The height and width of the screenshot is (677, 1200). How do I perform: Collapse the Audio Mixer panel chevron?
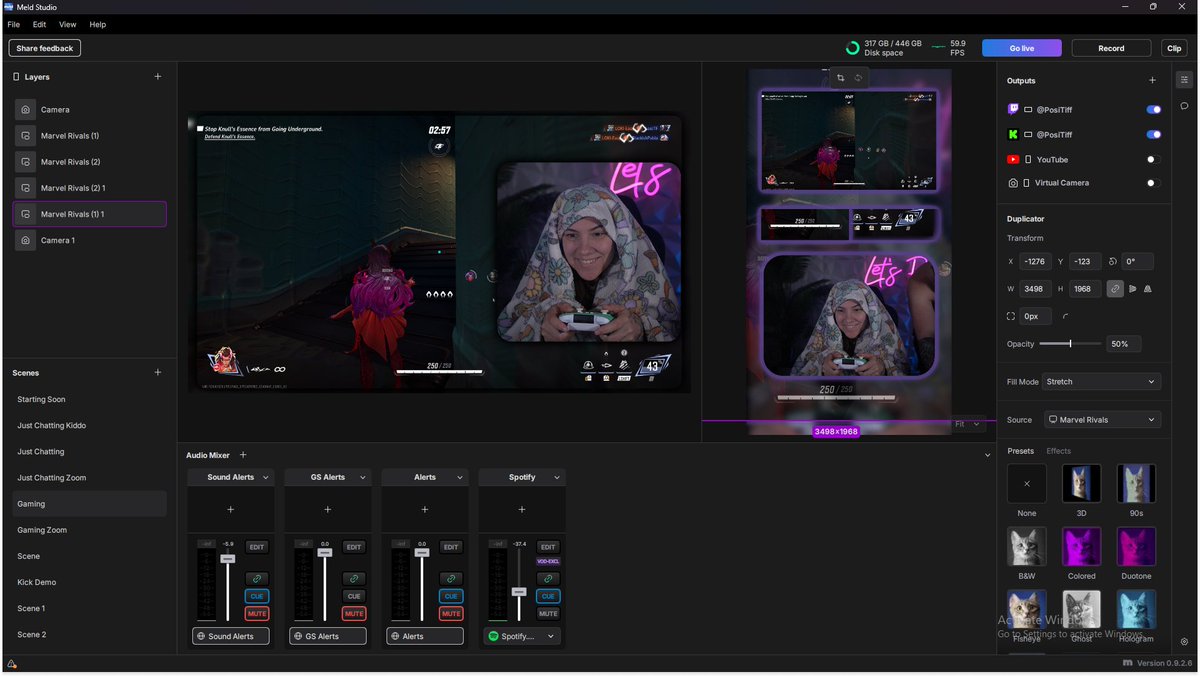(987, 455)
